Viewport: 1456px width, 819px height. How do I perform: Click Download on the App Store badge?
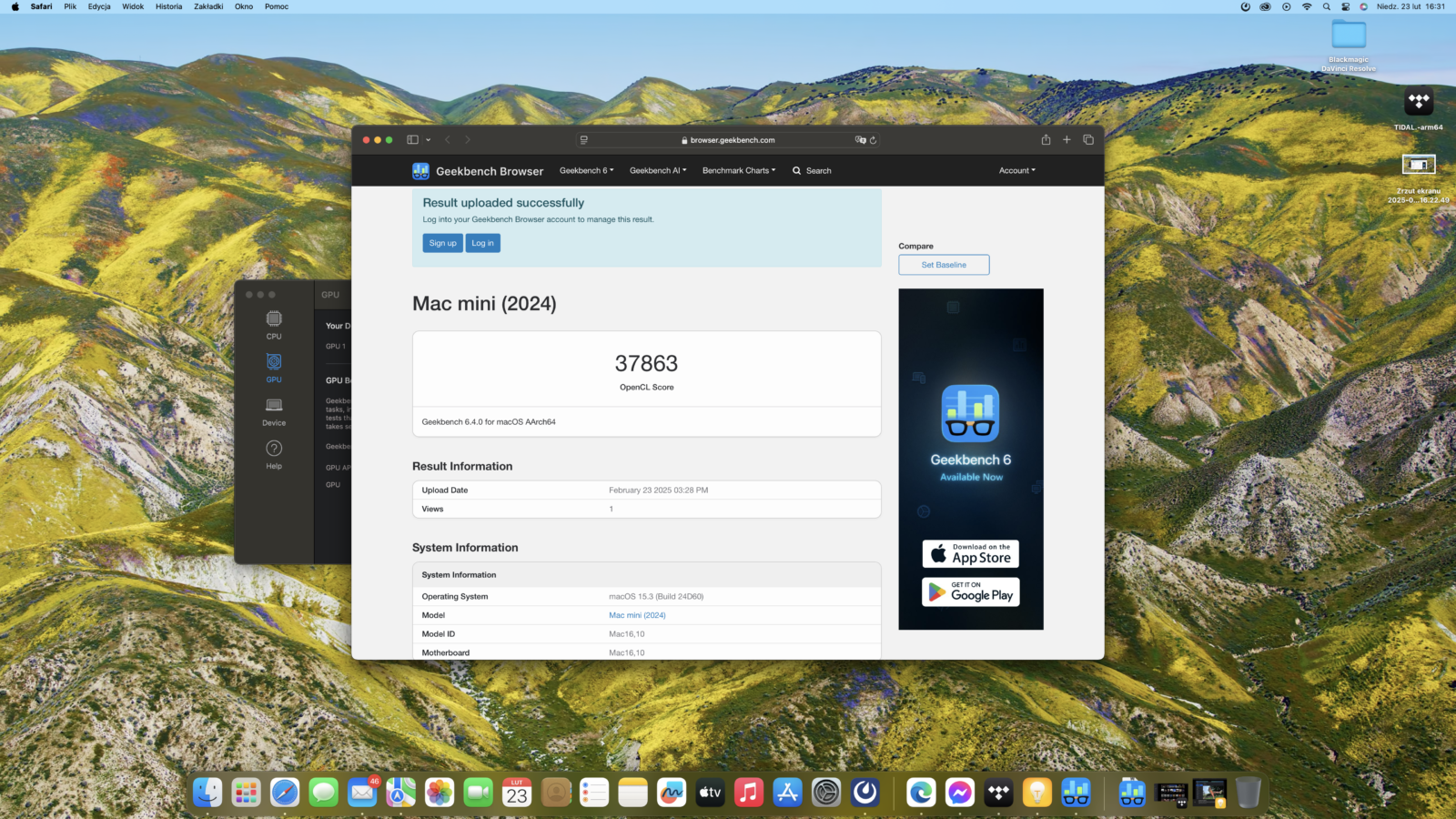click(970, 554)
